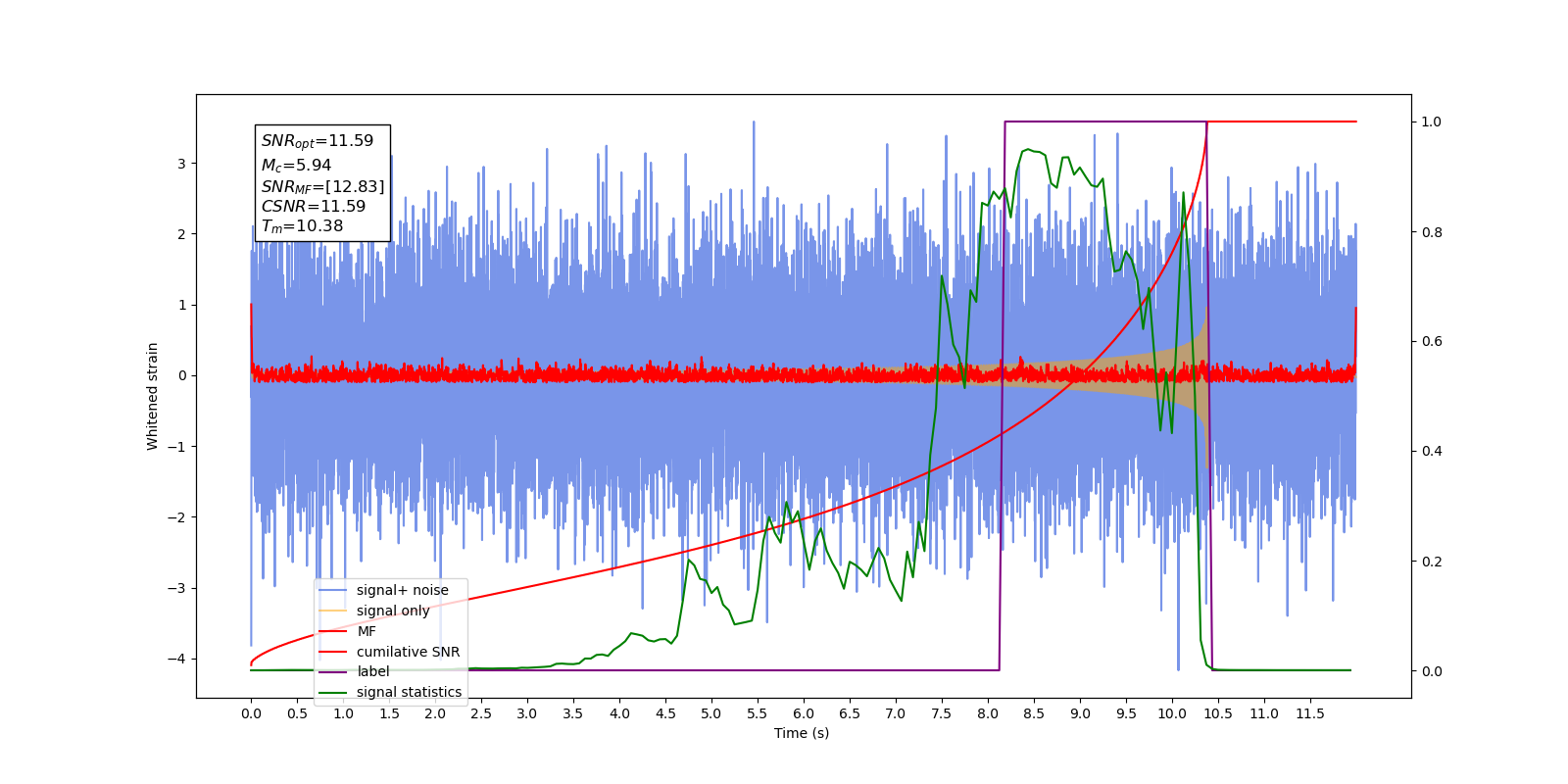Click the 2.5 tick on the time axis

pyautogui.click(x=481, y=713)
